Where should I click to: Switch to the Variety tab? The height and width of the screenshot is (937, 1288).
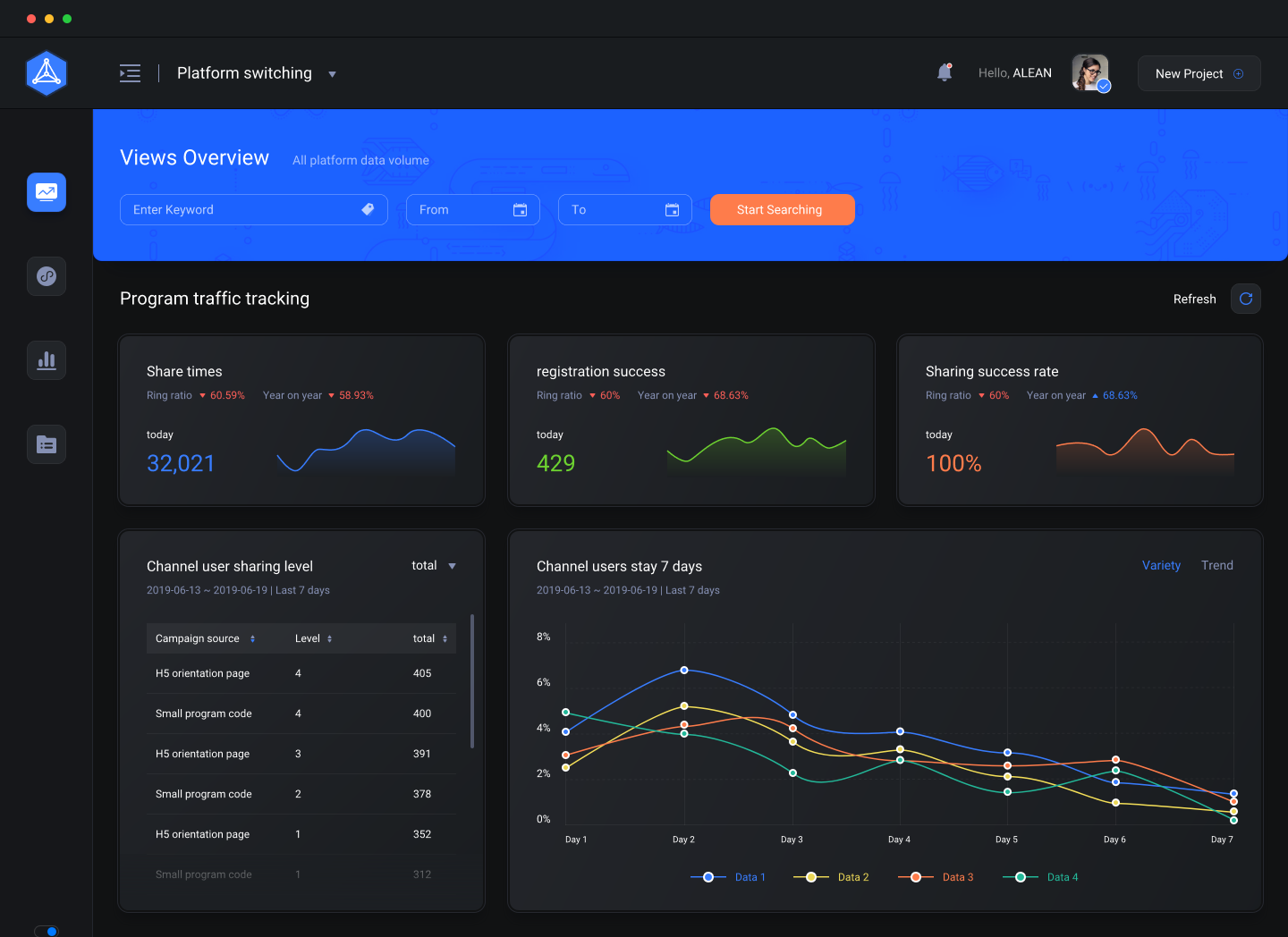1161,565
